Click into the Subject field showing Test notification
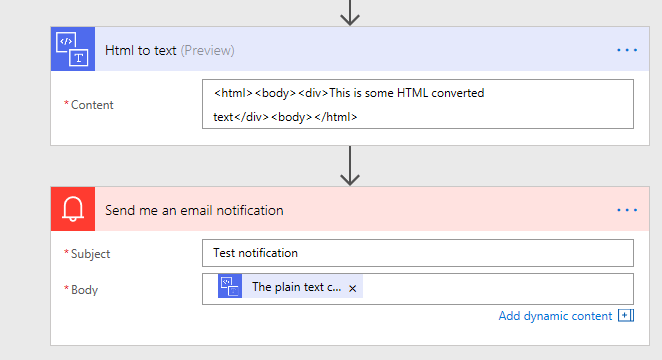Viewport: 662px width, 360px height. pyautogui.click(x=418, y=253)
